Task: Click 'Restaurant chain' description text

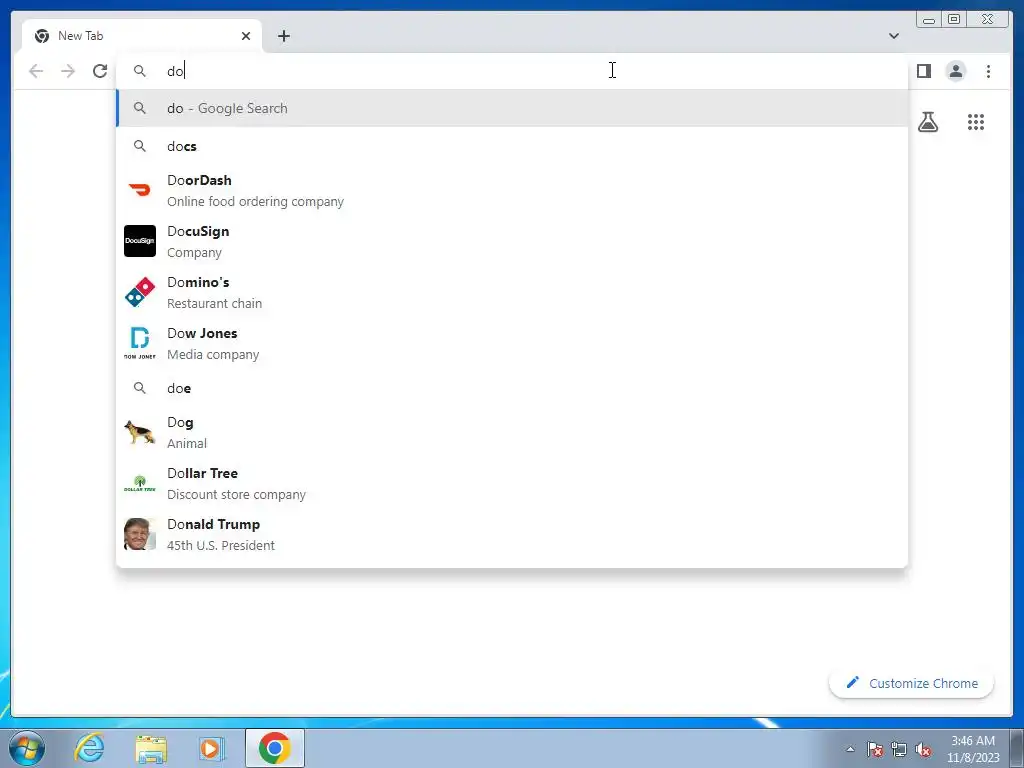Action: (x=214, y=304)
